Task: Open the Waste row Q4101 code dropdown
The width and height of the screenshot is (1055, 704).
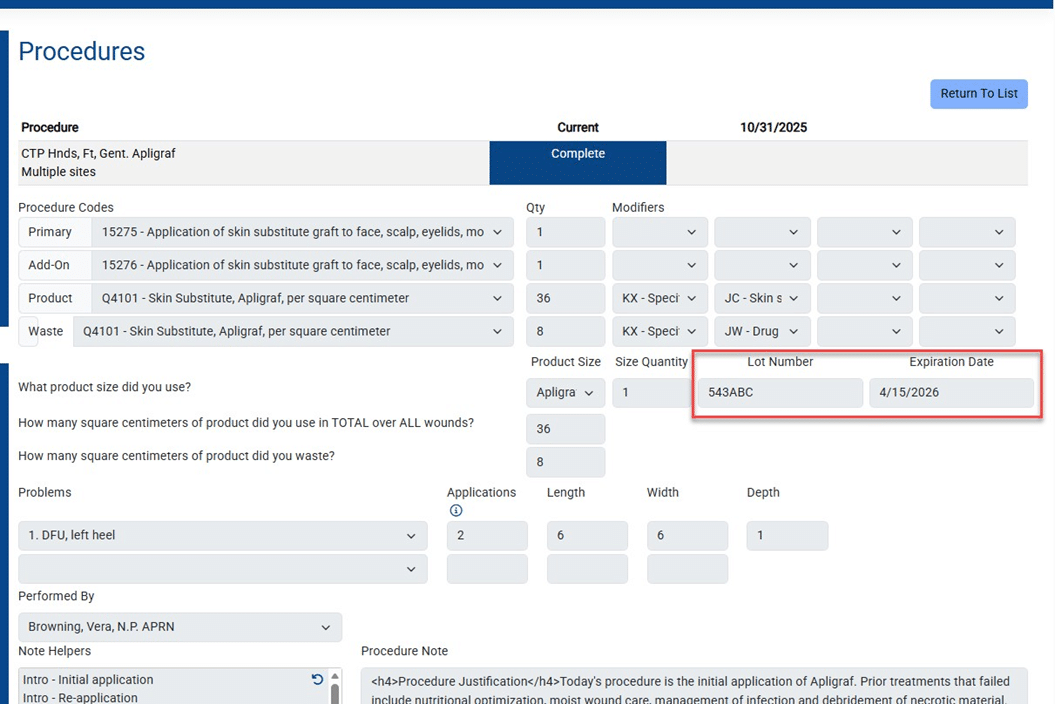Action: coord(292,331)
